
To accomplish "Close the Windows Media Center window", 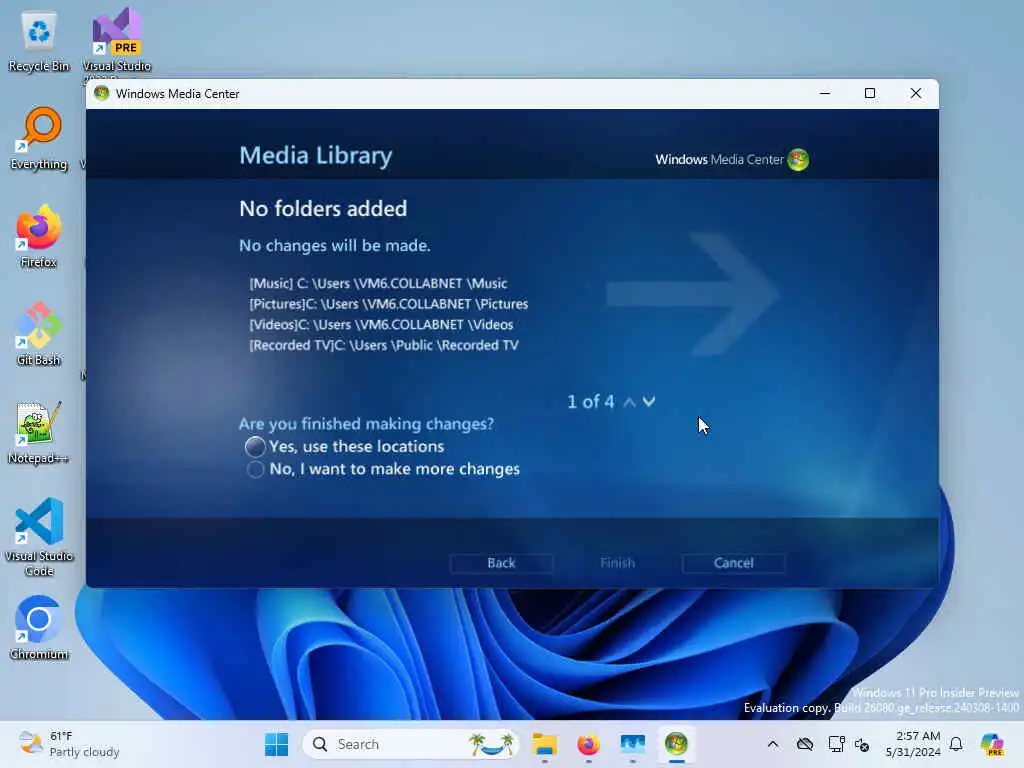I will (x=916, y=93).
